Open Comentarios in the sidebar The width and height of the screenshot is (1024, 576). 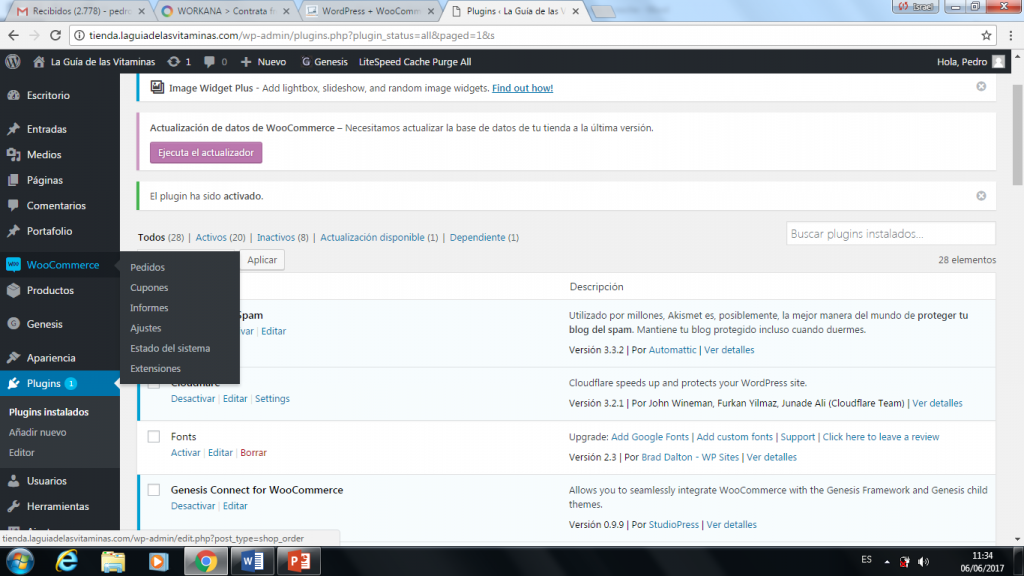click(x=56, y=205)
